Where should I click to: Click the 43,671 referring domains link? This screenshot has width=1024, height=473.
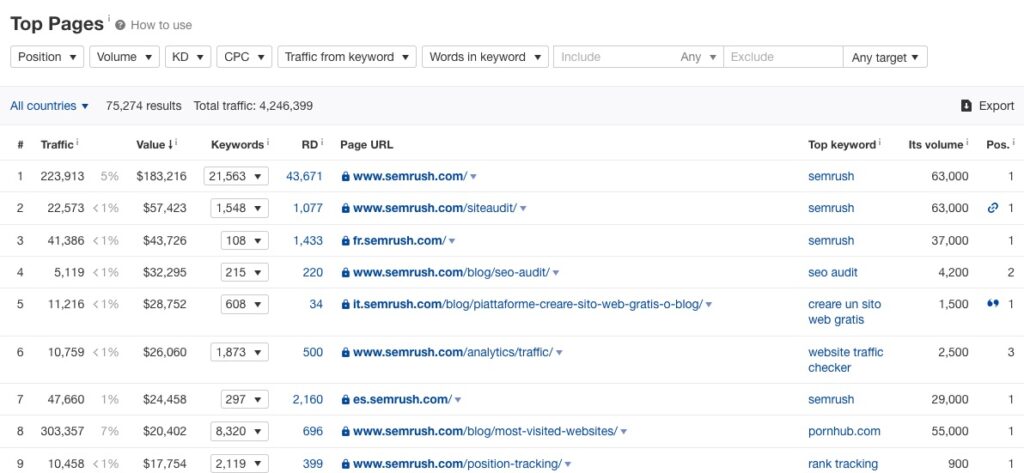tap(304, 176)
